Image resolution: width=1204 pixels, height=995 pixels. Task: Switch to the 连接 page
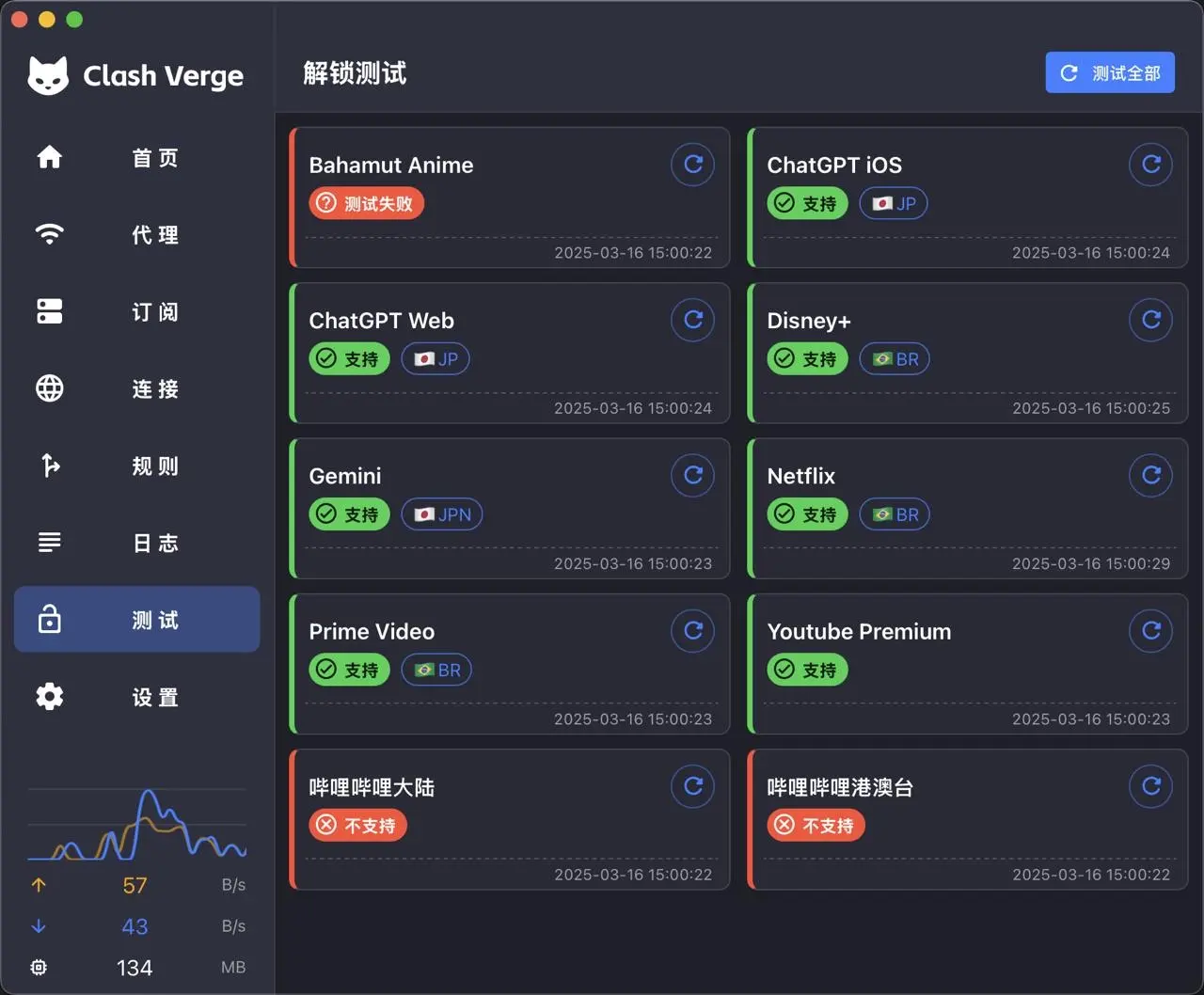(137, 388)
